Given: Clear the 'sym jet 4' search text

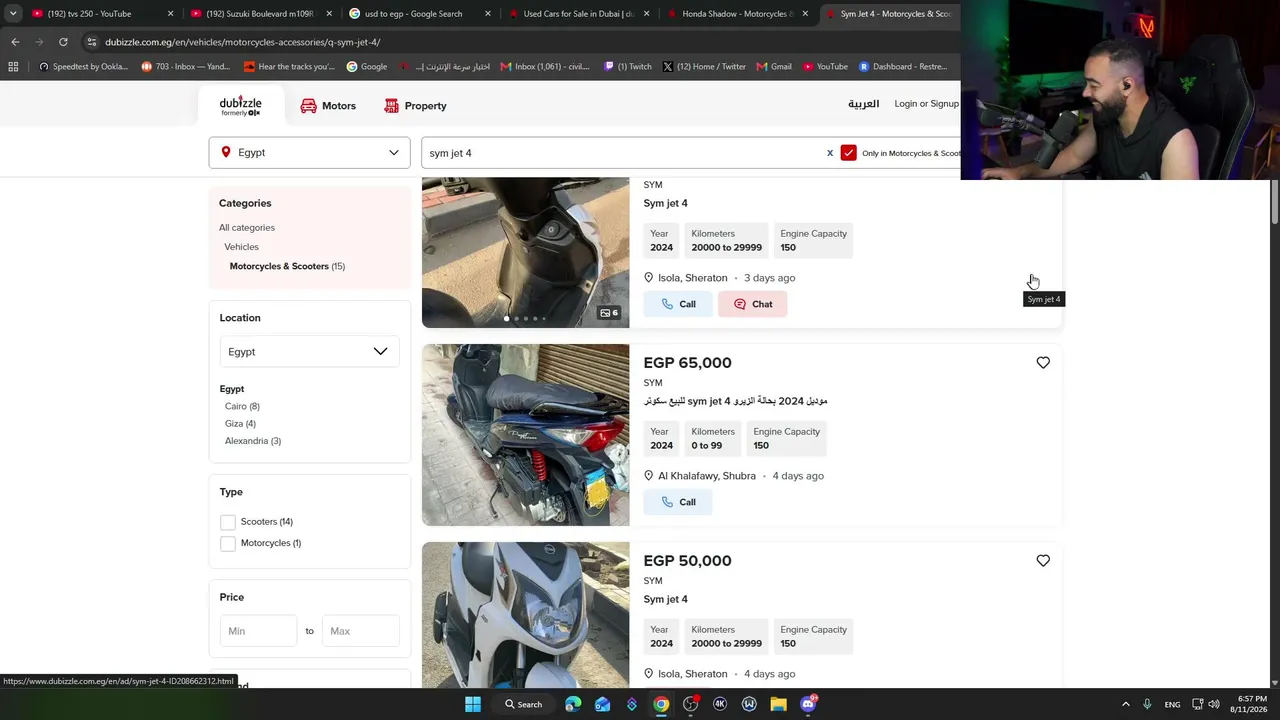Looking at the screenshot, I should [x=829, y=153].
